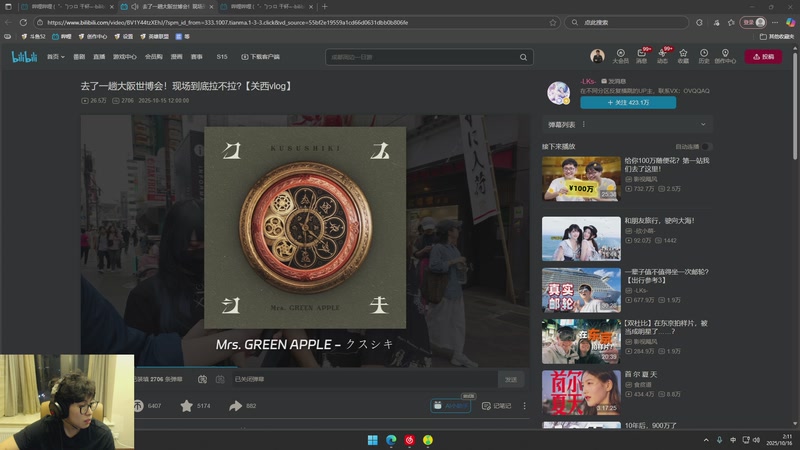Click 下载客户端 download client link

click(260, 57)
